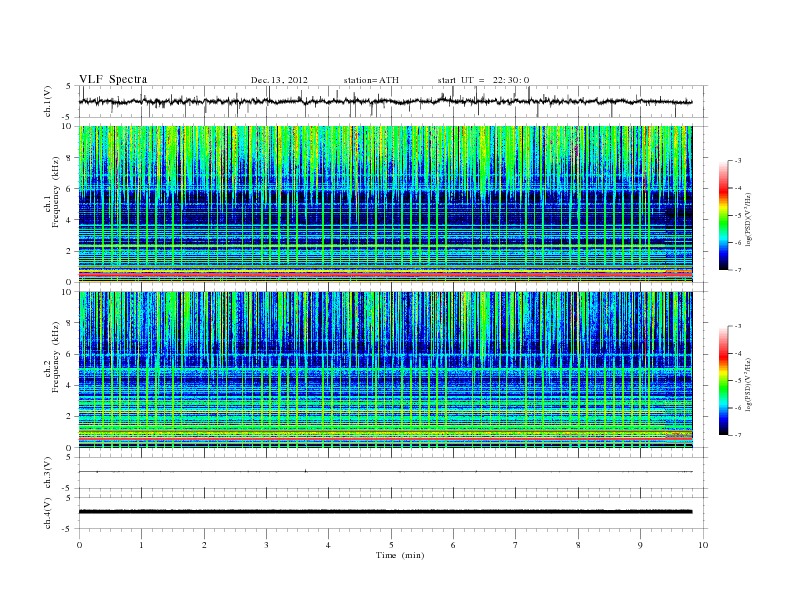
Task: Click the "ch.3(V)" axis label
Action: [x=48, y=473]
